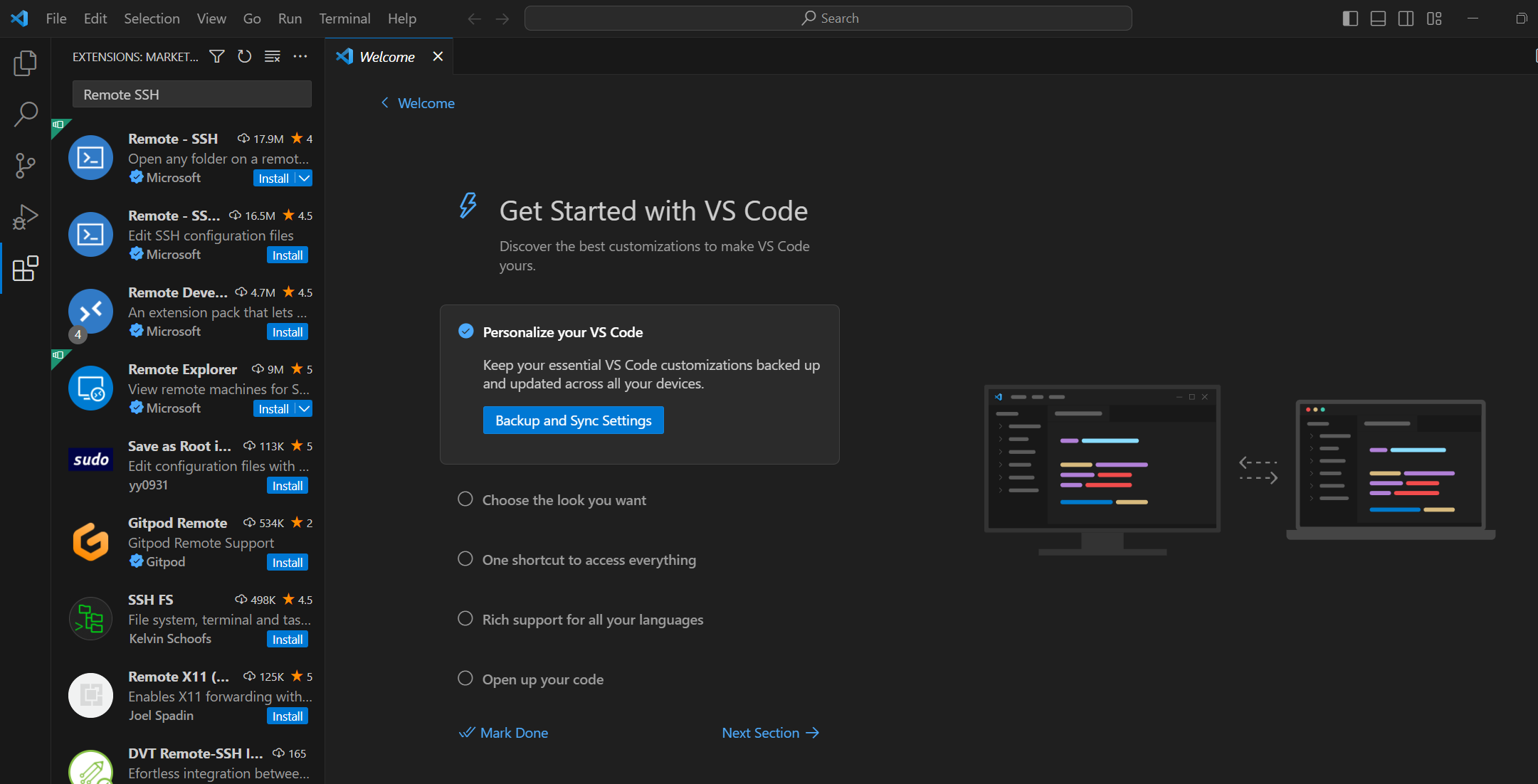Click the sync devices illustration
The width and height of the screenshot is (1538, 784).
pyautogui.click(x=1239, y=470)
